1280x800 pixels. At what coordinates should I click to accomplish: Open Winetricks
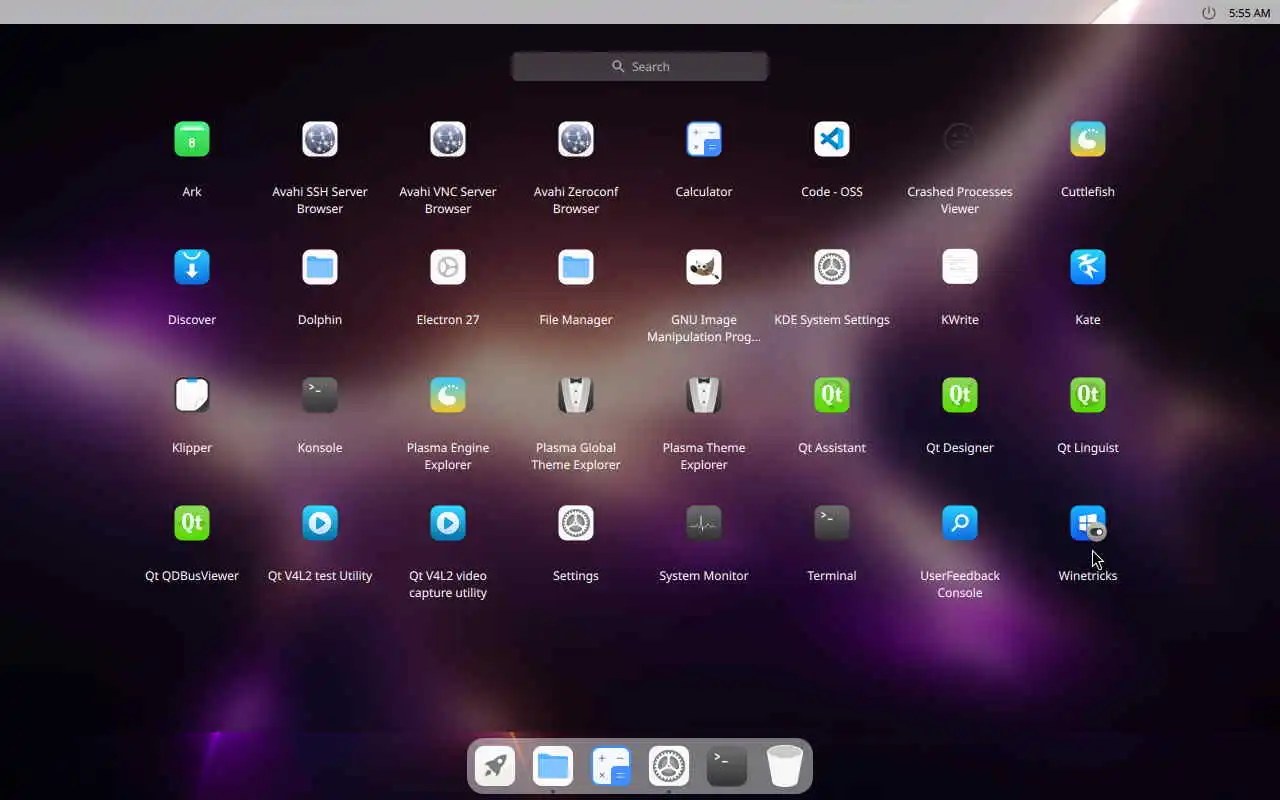pos(1088,523)
